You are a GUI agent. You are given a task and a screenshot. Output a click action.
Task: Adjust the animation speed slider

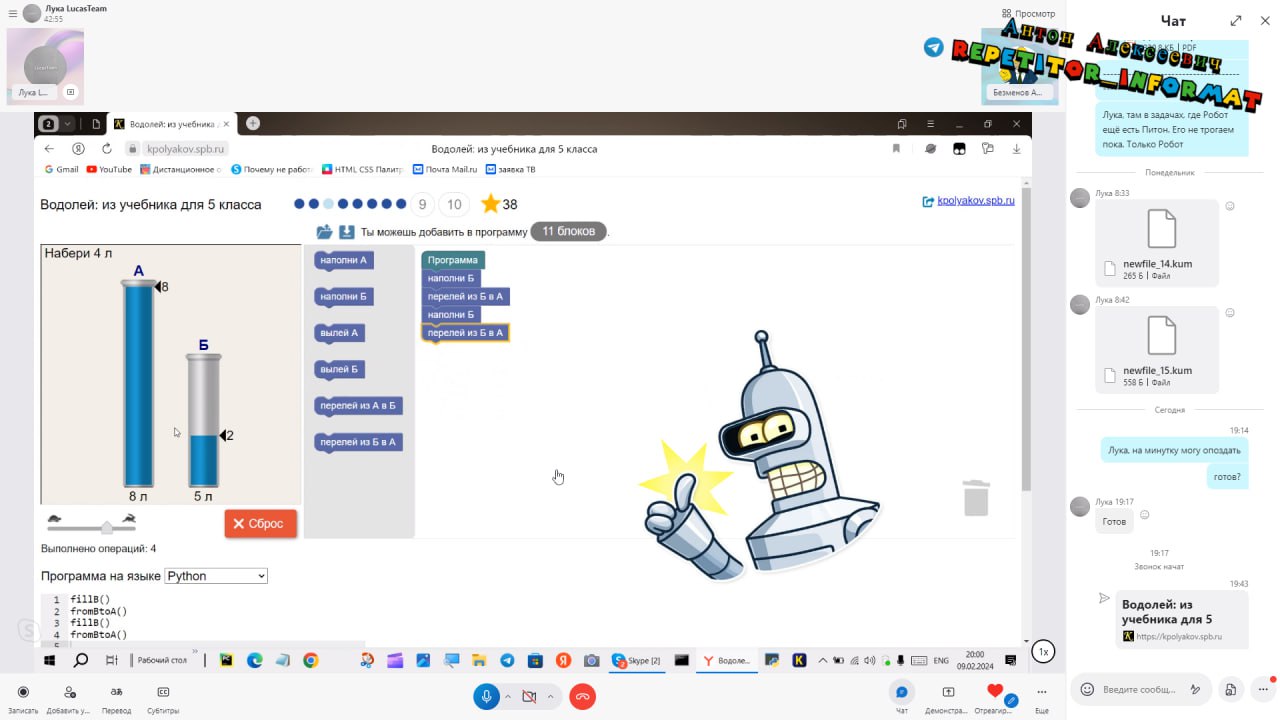point(108,527)
